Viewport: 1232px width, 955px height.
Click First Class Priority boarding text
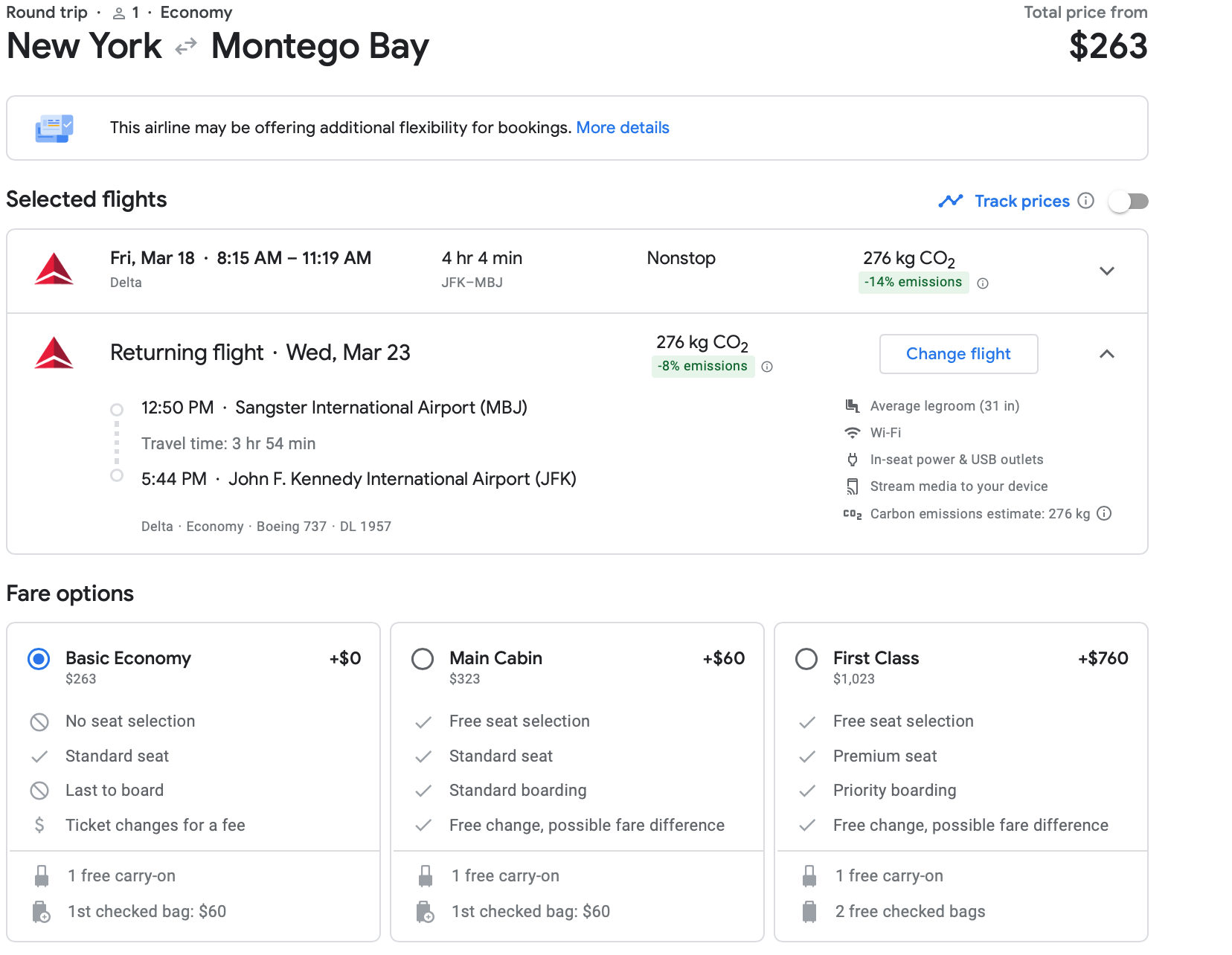click(x=895, y=791)
